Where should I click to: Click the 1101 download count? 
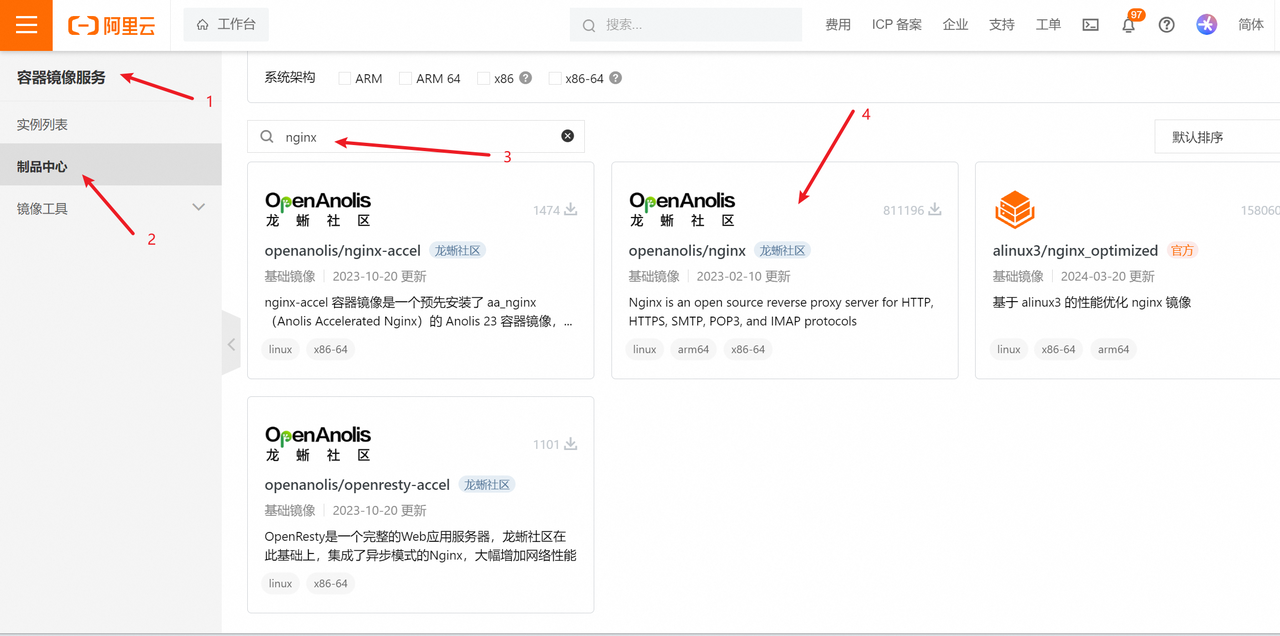[546, 444]
